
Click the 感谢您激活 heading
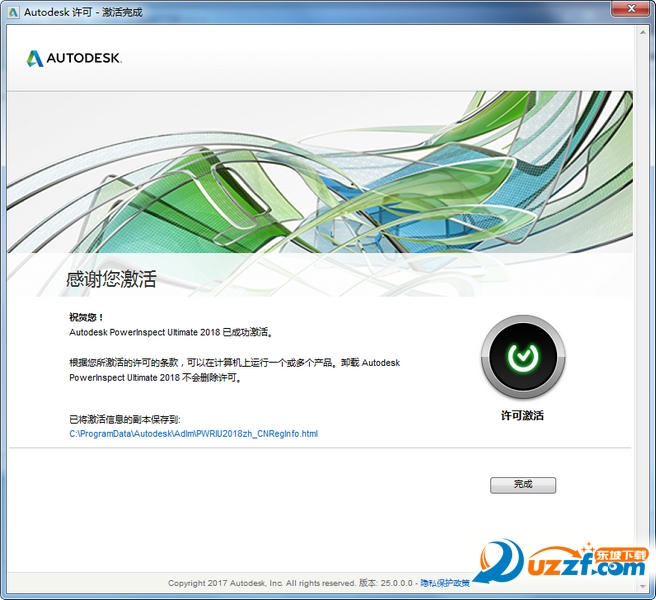click(111, 279)
